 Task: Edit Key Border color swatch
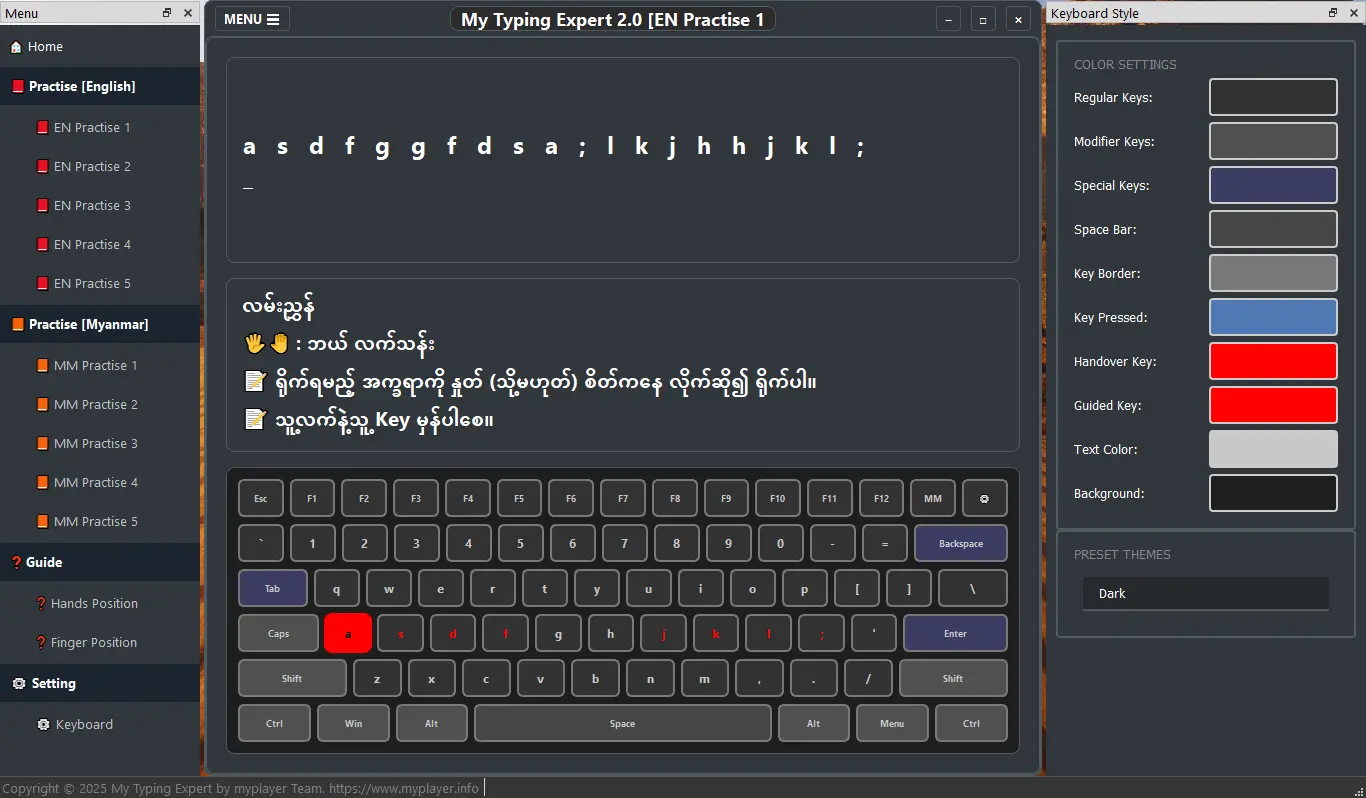pyautogui.click(x=1273, y=273)
